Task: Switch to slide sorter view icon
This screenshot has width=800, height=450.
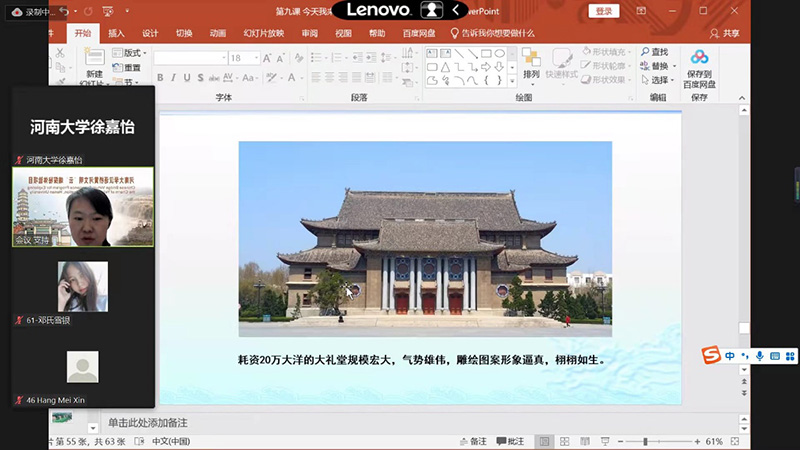Action: (563, 441)
